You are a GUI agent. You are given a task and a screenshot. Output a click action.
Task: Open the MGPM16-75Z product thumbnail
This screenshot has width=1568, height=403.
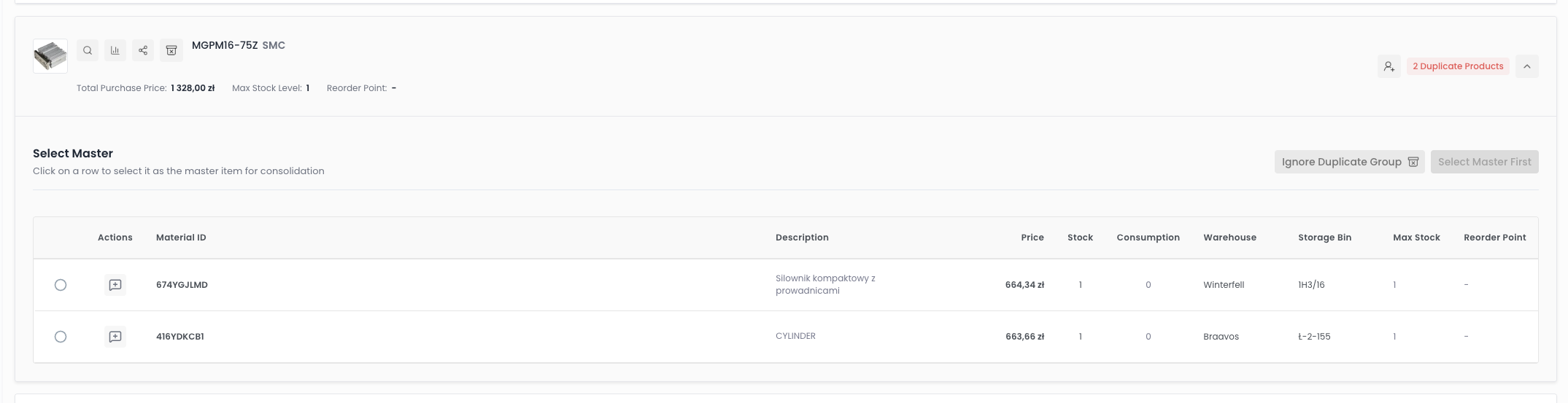click(x=50, y=56)
